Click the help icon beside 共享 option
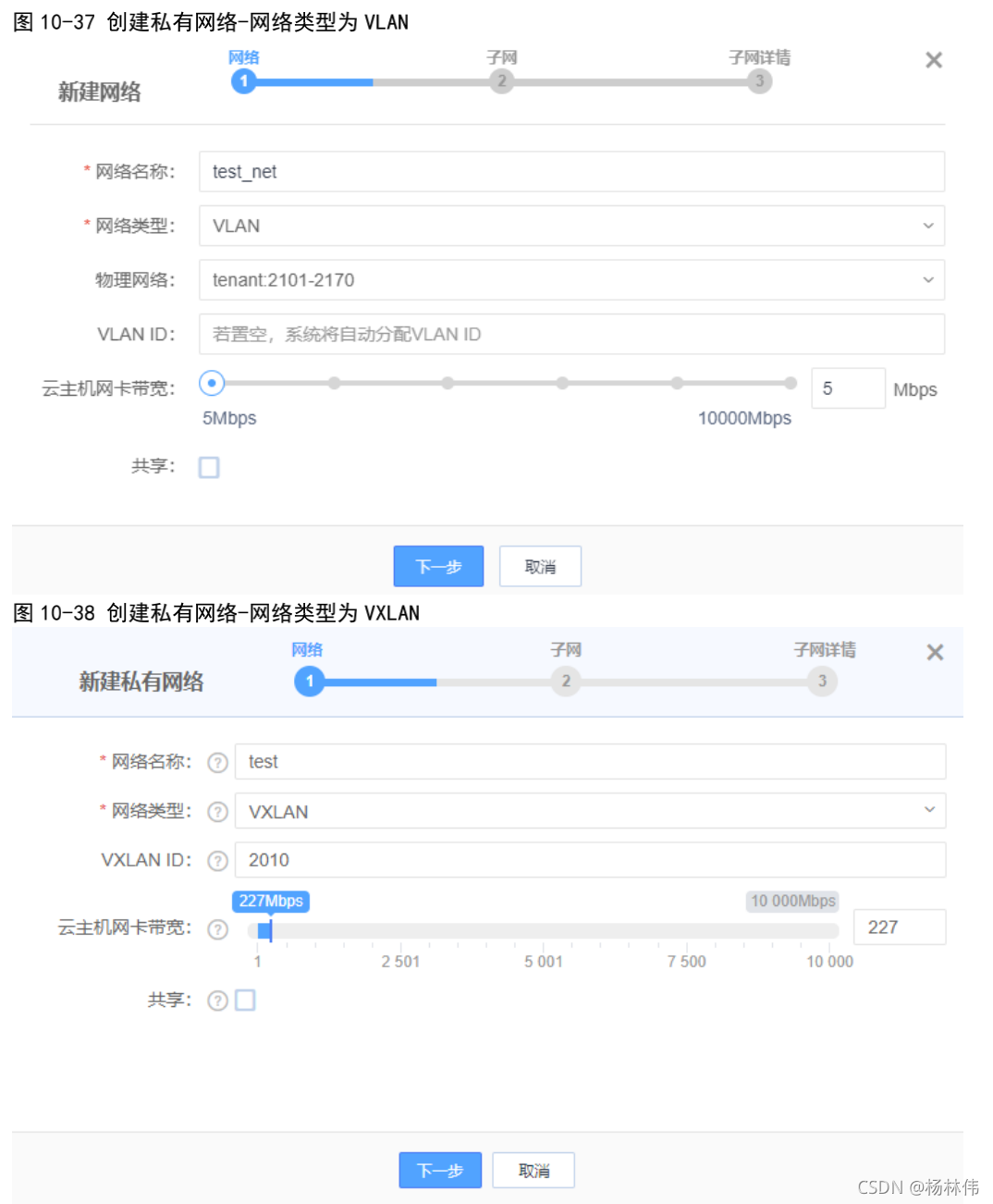The width and height of the screenshot is (993, 1204). click(x=217, y=1000)
